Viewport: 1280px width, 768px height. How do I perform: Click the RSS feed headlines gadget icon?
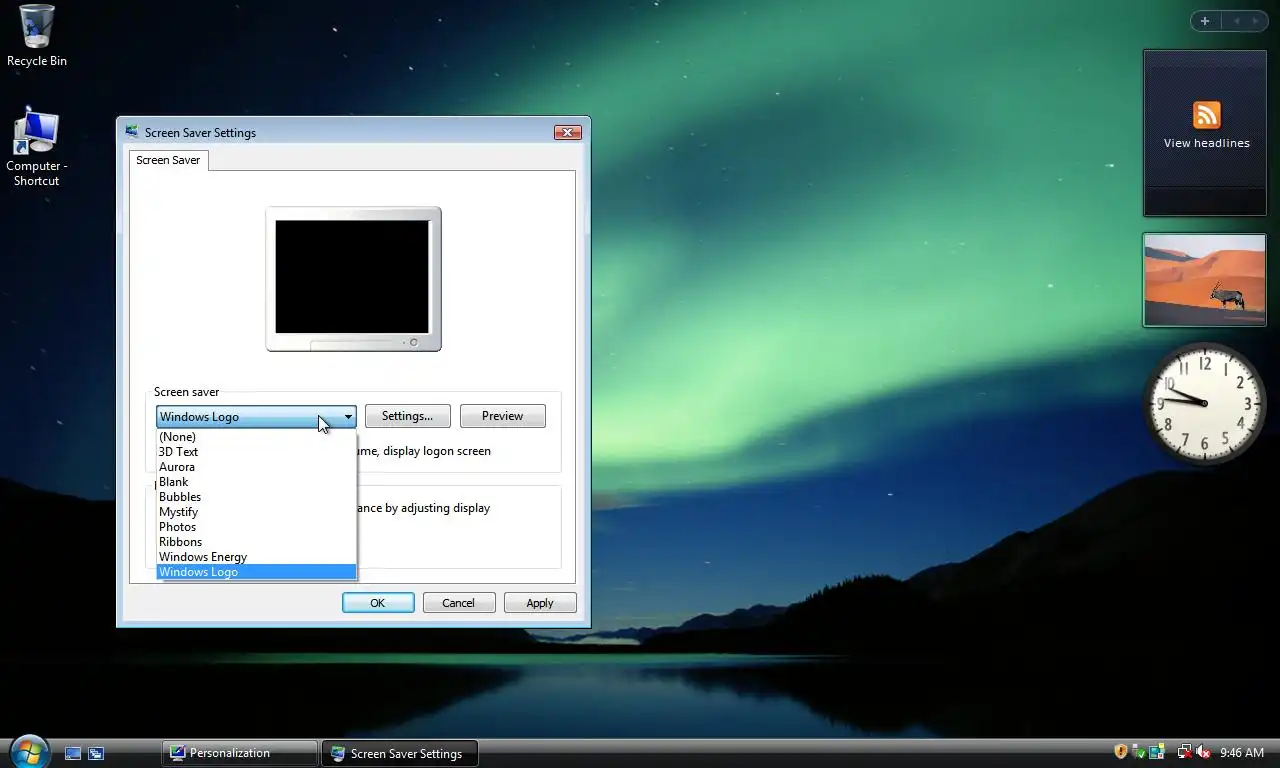coord(1206,115)
